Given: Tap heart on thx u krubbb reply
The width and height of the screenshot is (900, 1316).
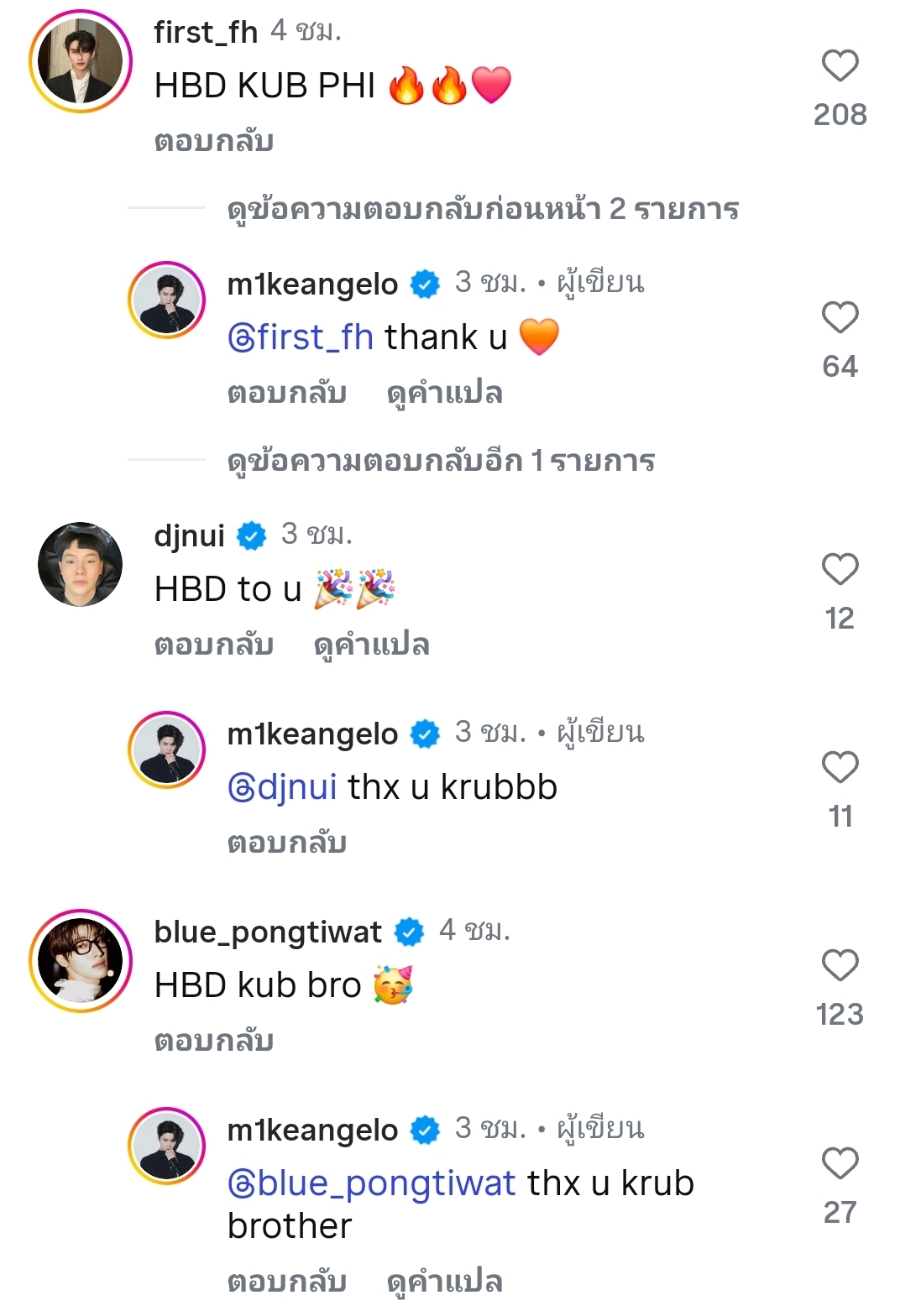Looking at the screenshot, I should pyautogui.click(x=840, y=768).
